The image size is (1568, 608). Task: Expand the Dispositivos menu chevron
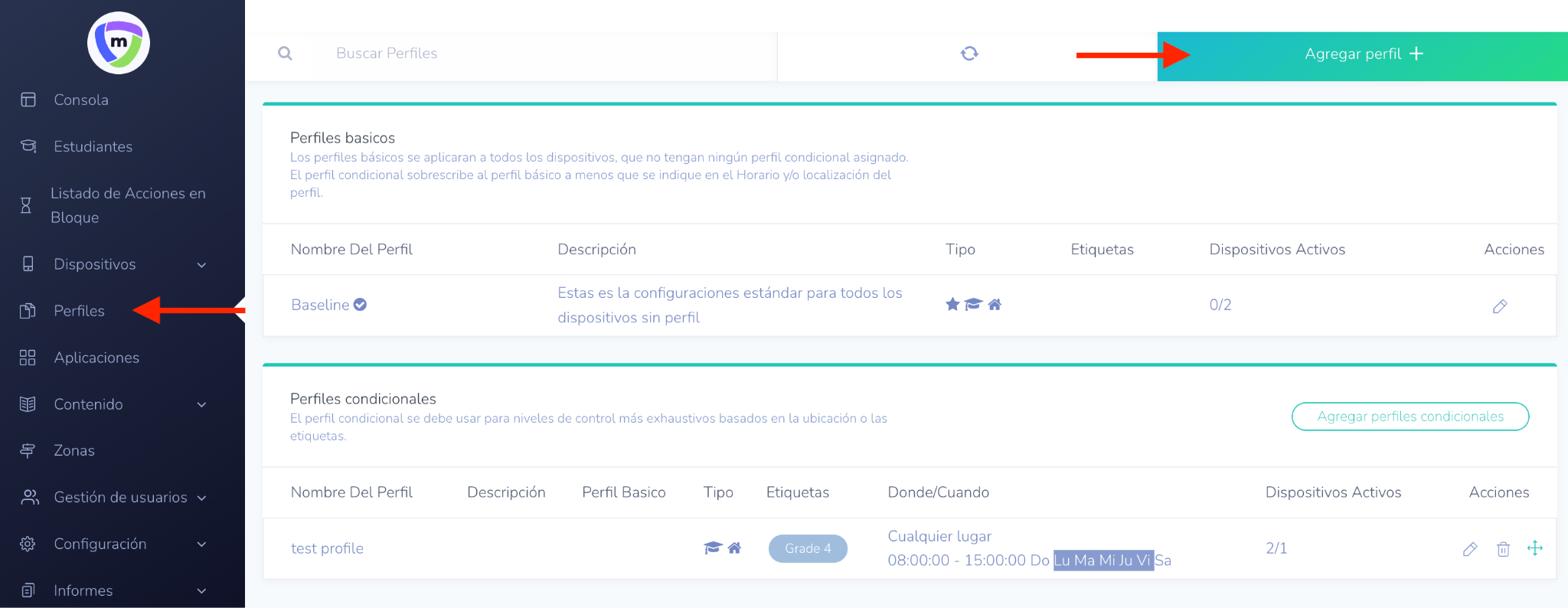click(x=202, y=265)
